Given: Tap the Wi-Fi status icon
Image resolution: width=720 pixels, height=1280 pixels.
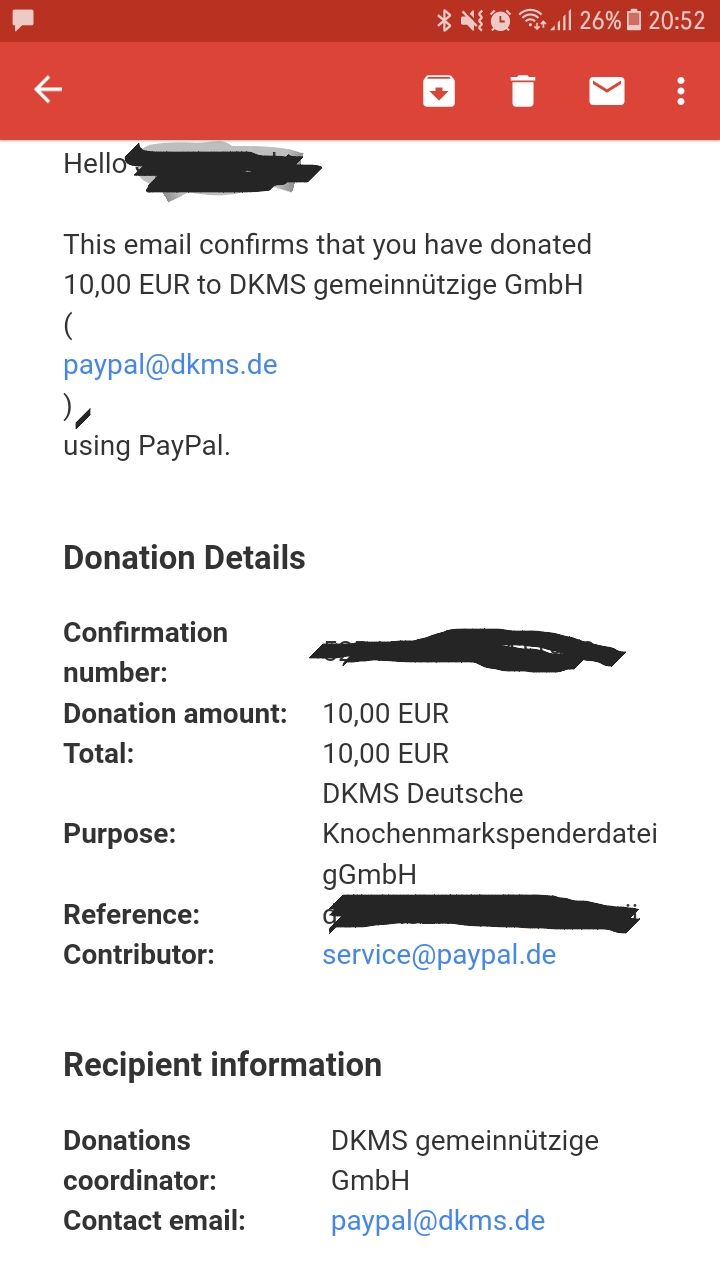Looking at the screenshot, I should [x=532, y=20].
